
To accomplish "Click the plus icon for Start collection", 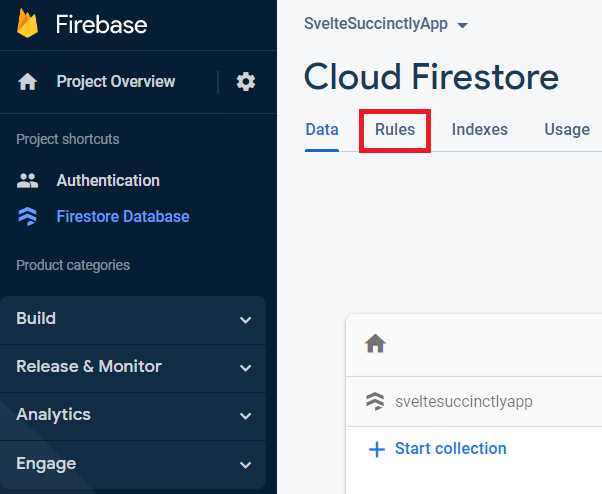I will point(377,449).
